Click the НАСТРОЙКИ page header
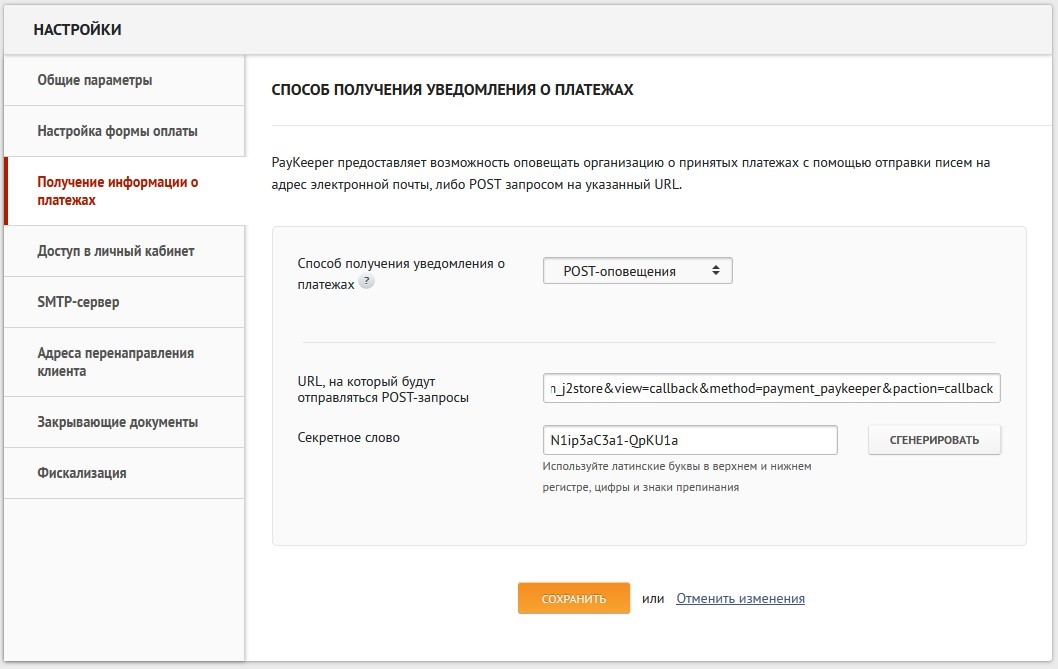Viewport: 1058px width, 669px height. (77, 30)
